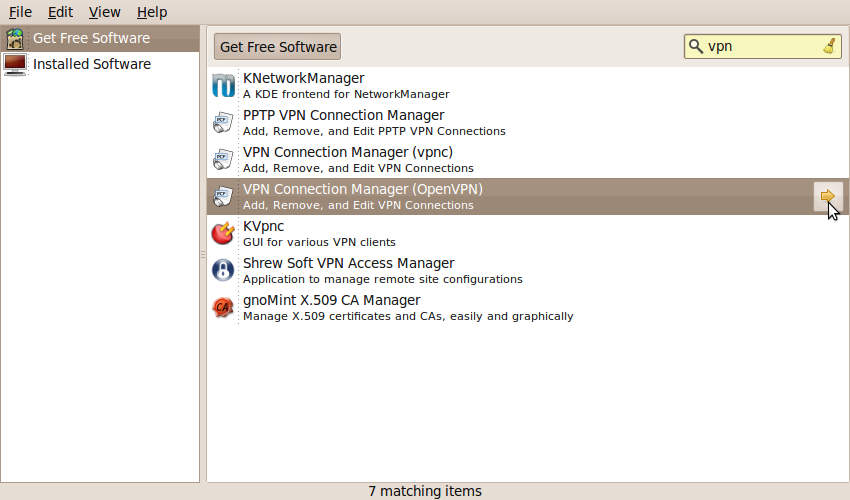Click 'Application to manage remote site configurations' text
Viewport: 850px width, 500px height.
[x=383, y=279]
